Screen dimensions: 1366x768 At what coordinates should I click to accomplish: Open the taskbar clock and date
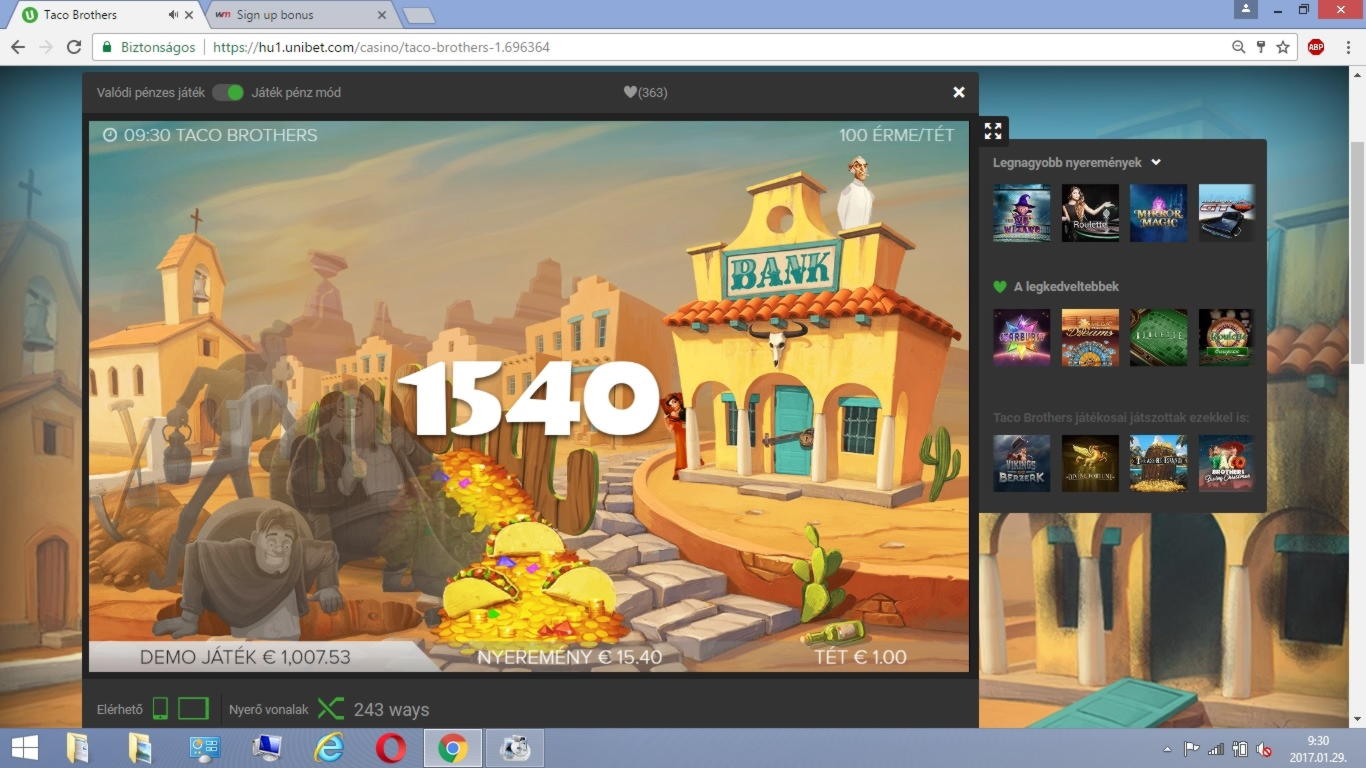coord(1318,748)
